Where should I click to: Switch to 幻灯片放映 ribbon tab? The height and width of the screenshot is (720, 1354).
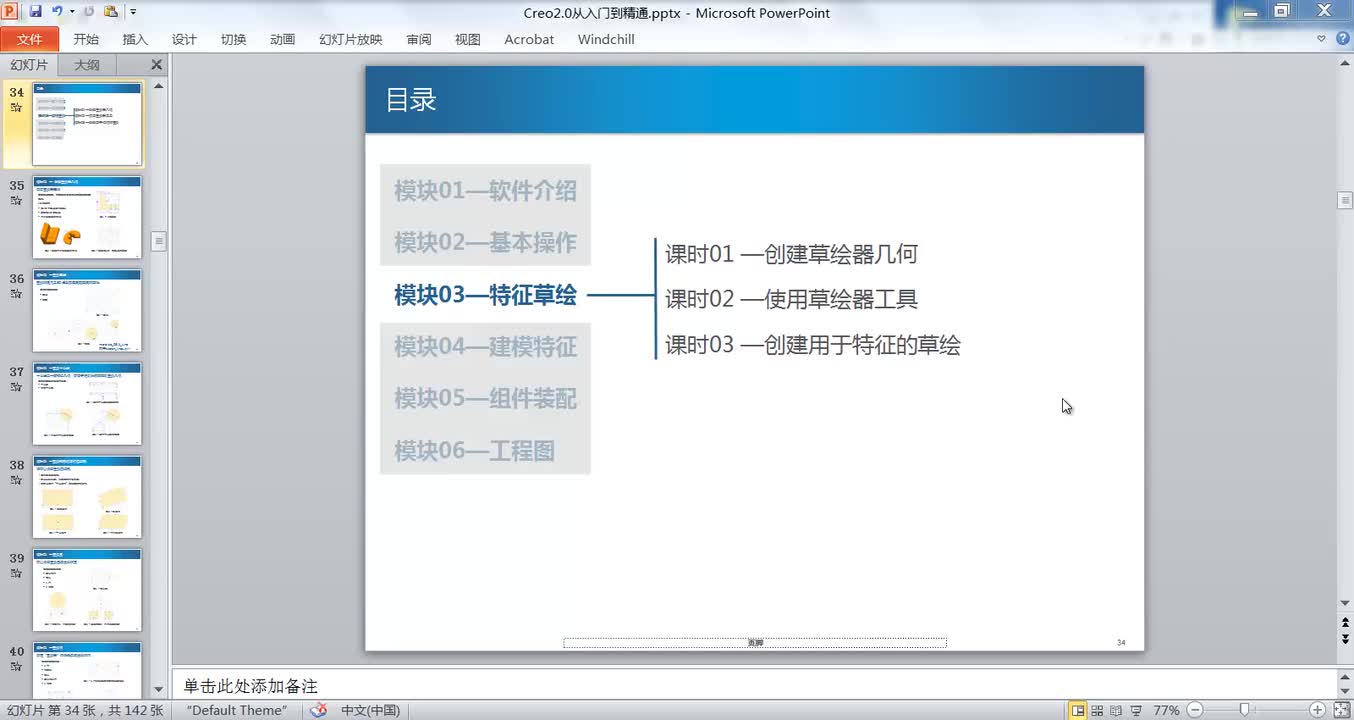[x=350, y=39]
